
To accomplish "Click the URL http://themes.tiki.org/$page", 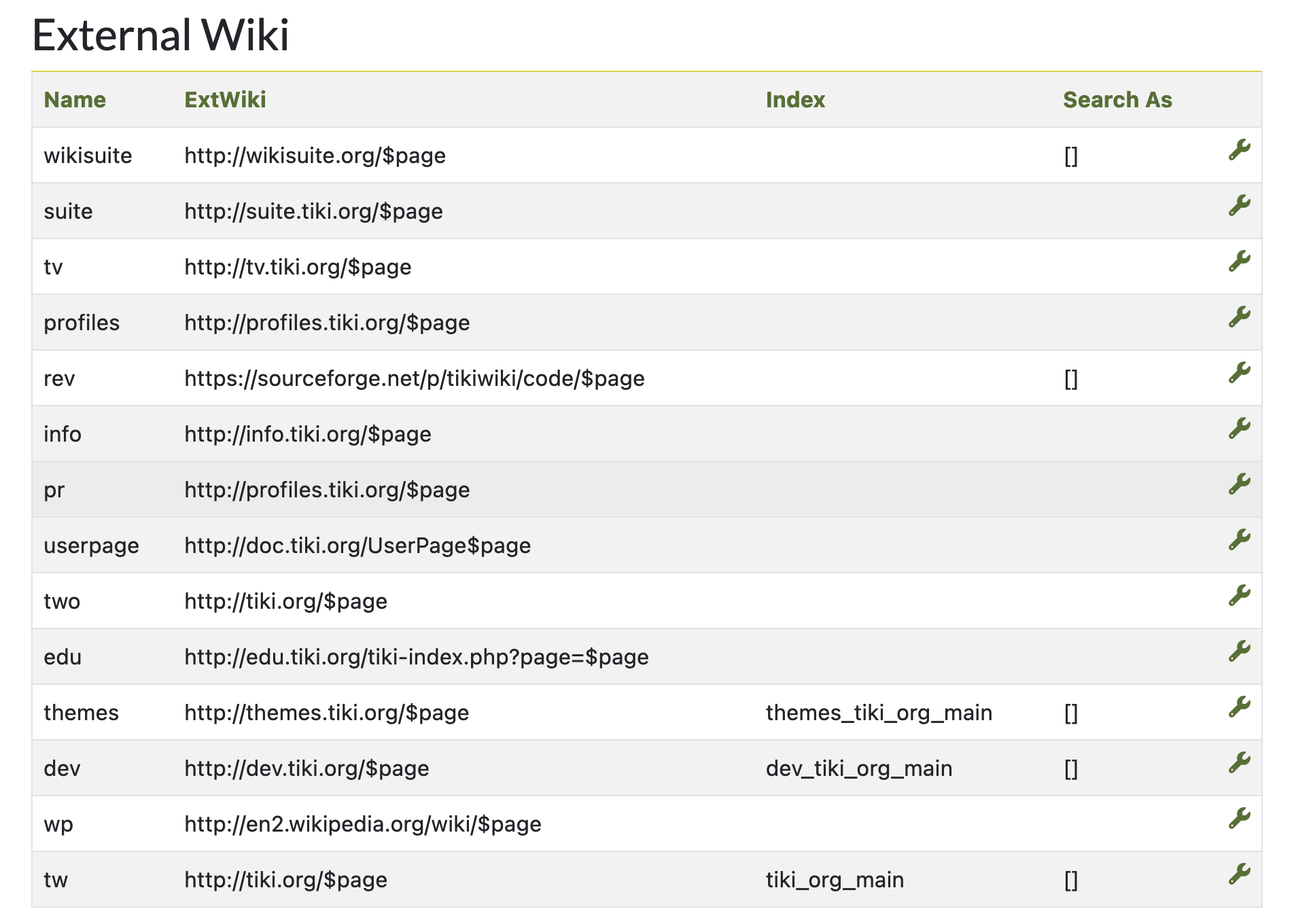I will tap(326, 713).
